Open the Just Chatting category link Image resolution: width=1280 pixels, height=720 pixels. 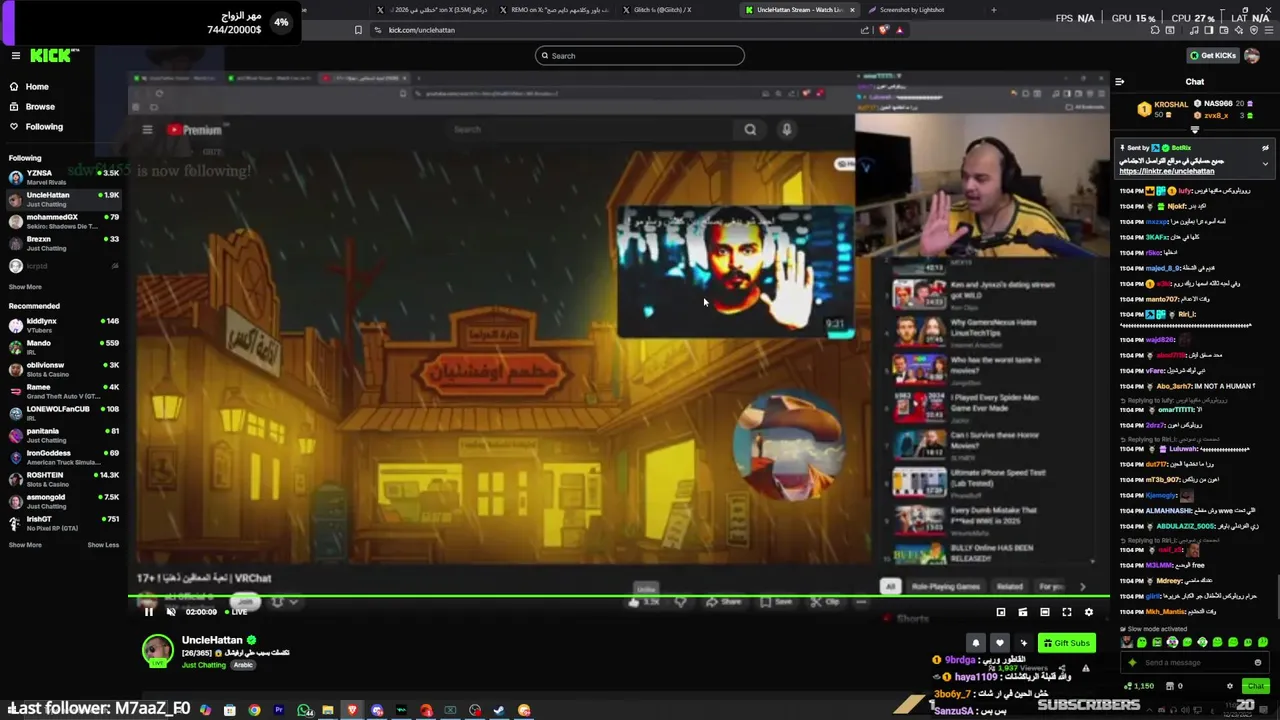[203, 665]
